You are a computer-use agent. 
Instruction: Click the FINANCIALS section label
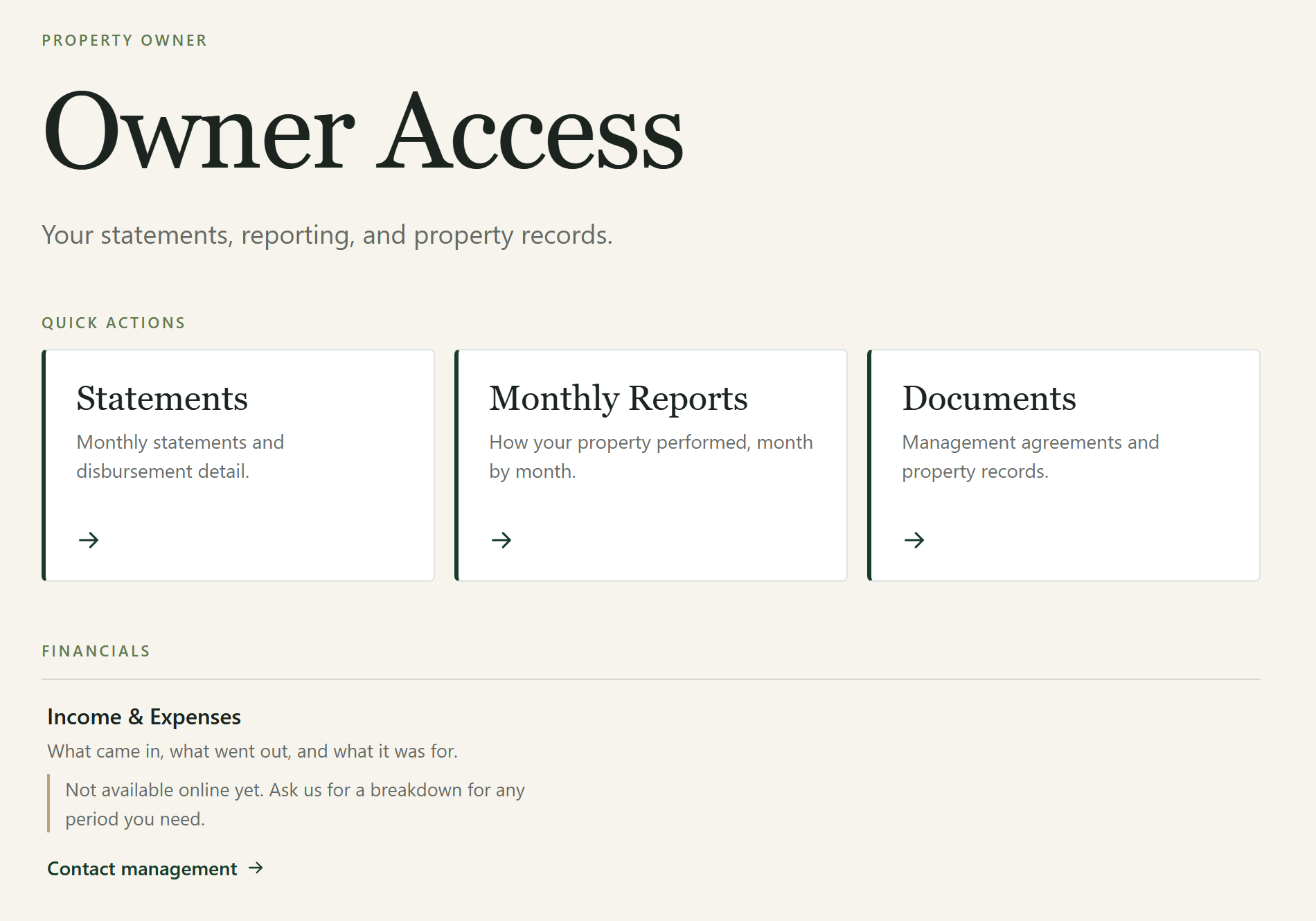(96, 651)
